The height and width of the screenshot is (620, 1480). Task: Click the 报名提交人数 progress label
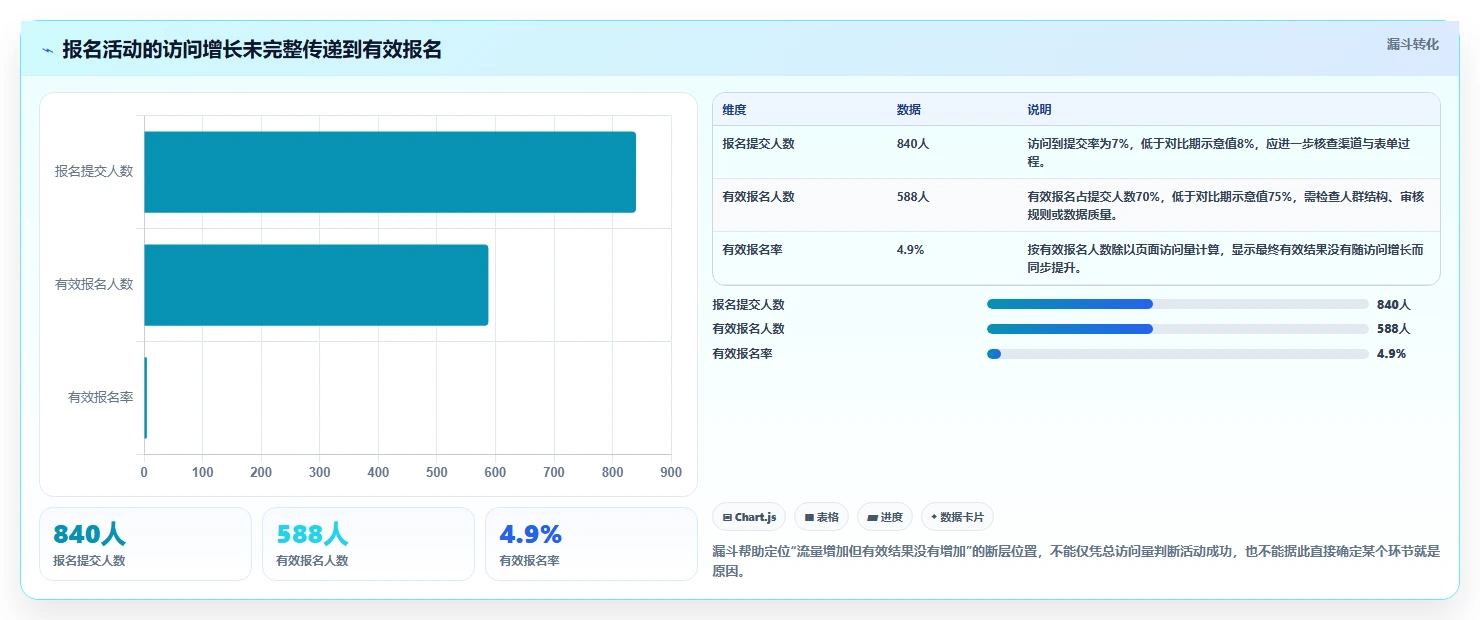(x=748, y=304)
